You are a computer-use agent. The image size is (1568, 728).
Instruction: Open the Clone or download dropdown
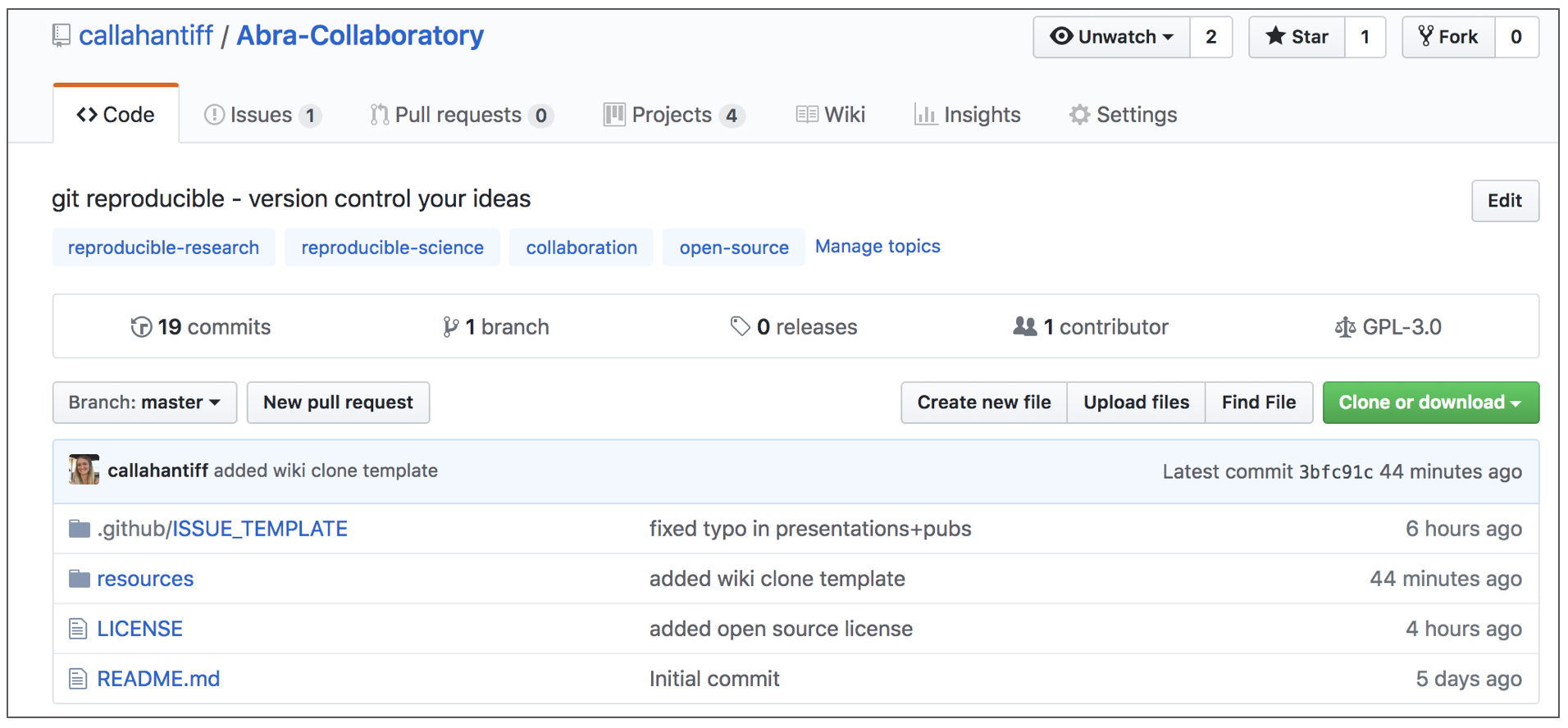tap(1429, 403)
